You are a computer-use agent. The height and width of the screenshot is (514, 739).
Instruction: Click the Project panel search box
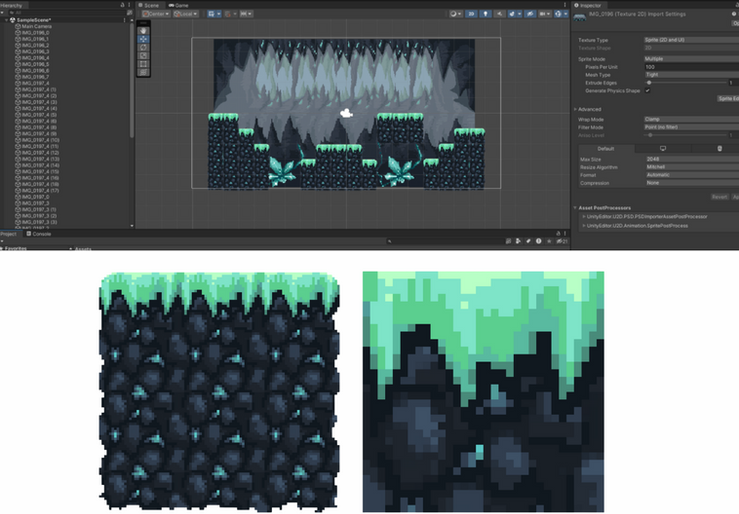click(x=443, y=241)
